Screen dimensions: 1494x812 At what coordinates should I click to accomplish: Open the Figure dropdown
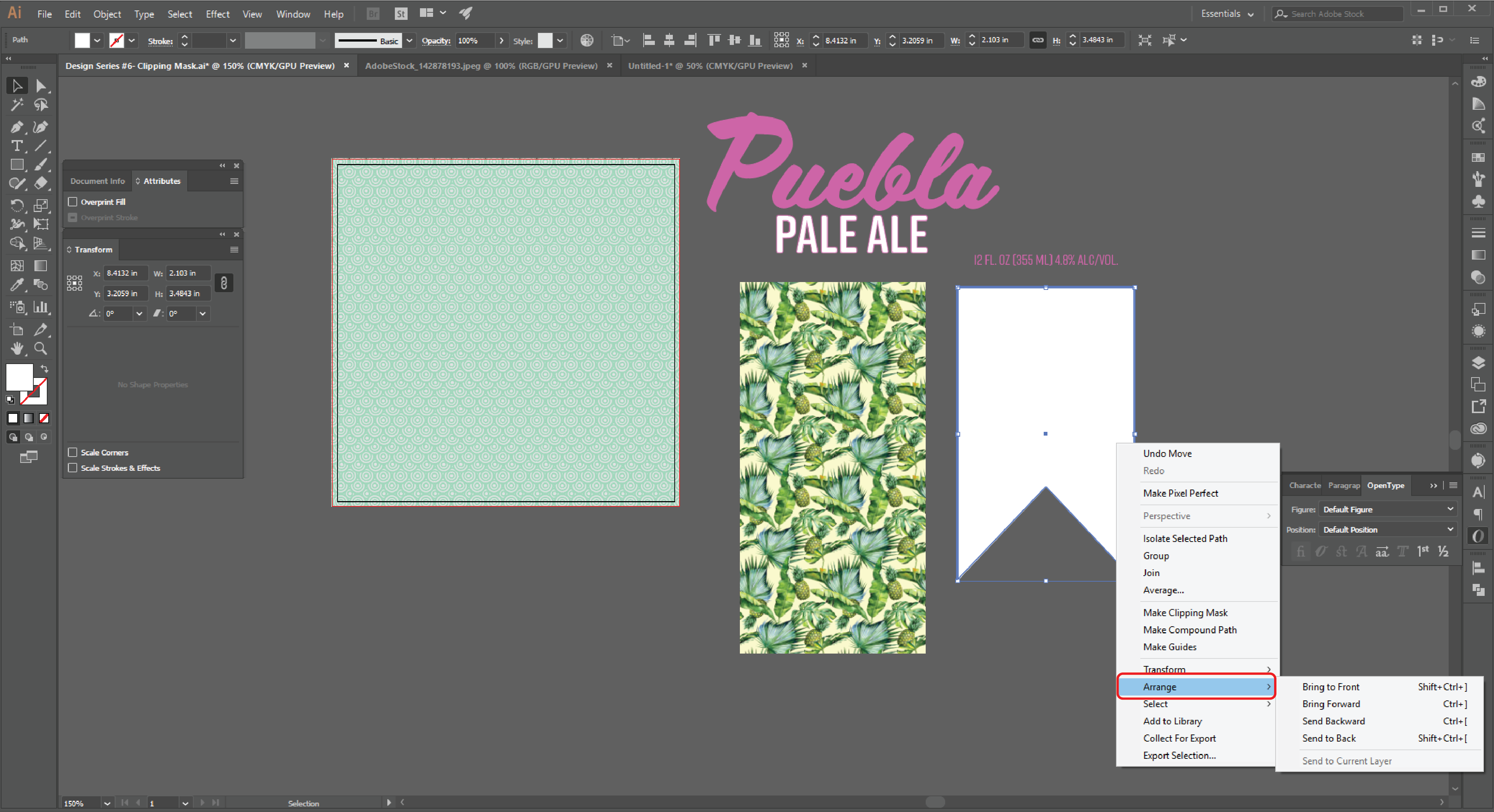(x=1387, y=509)
